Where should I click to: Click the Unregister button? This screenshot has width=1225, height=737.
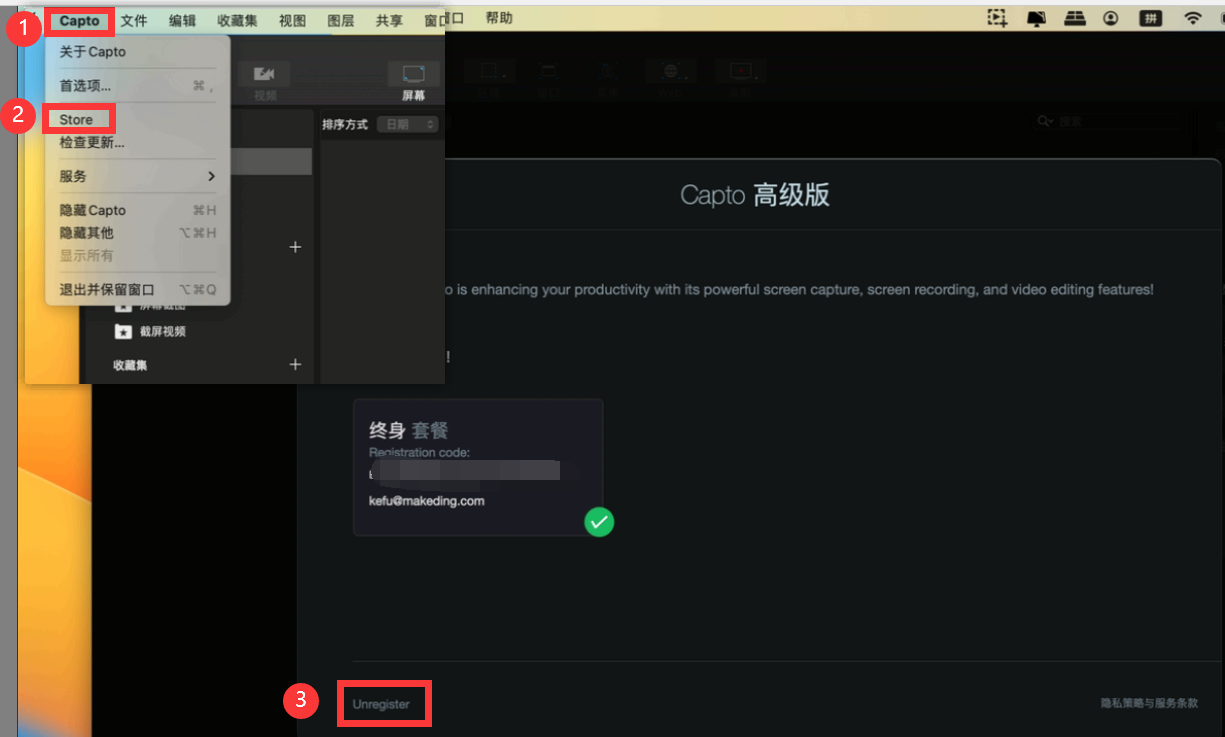pos(382,704)
